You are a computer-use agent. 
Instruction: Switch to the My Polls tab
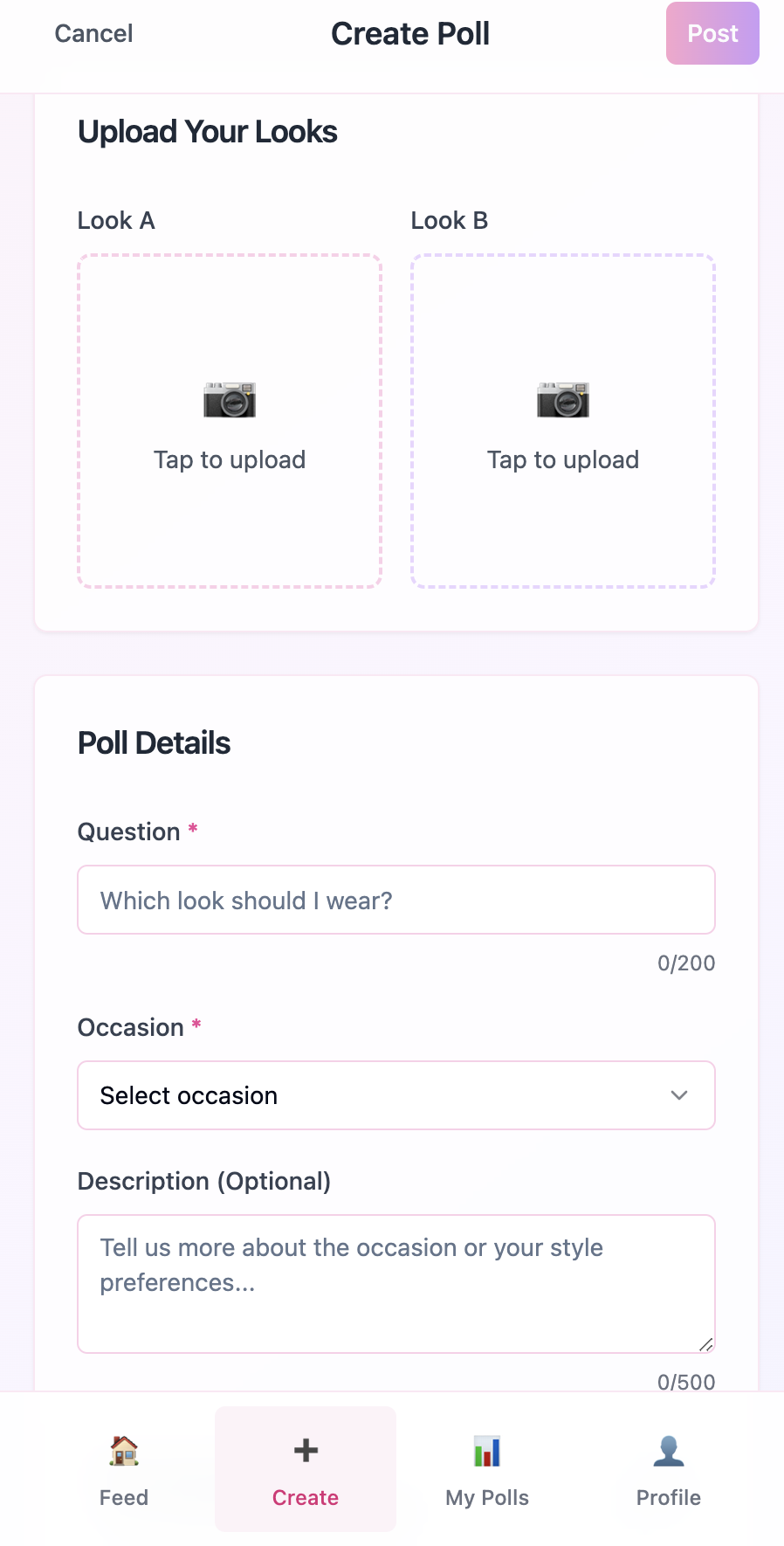[487, 1469]
